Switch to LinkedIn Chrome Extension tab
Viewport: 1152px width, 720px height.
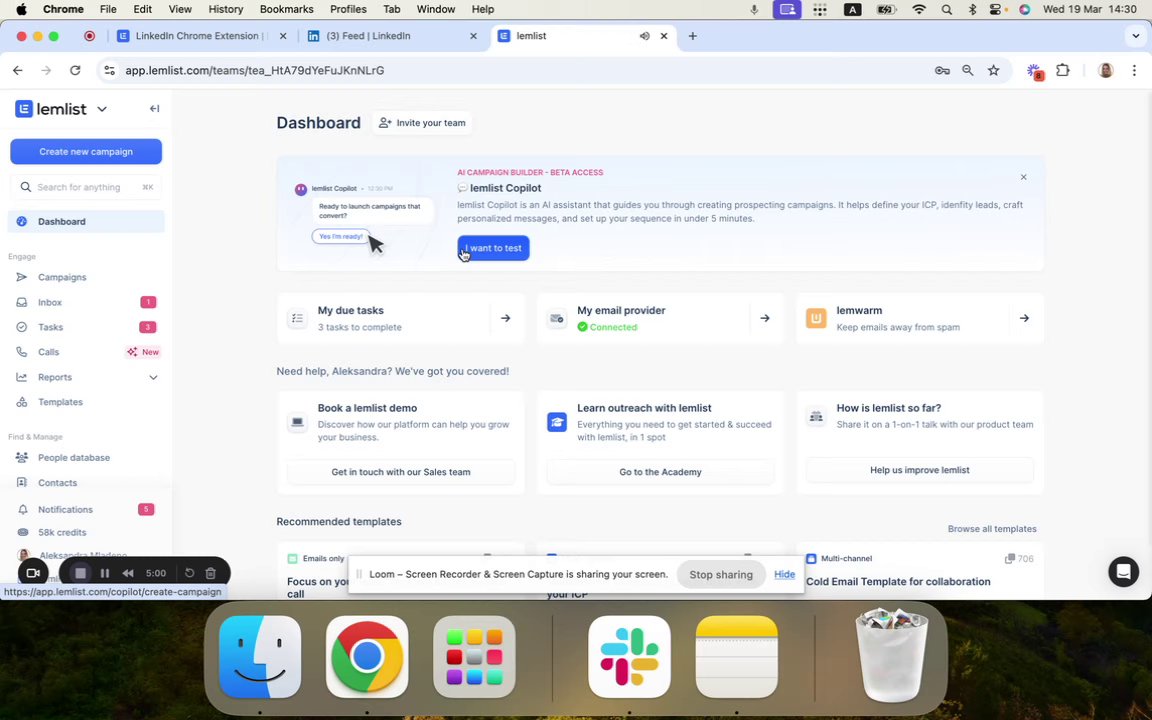[200, 35]
